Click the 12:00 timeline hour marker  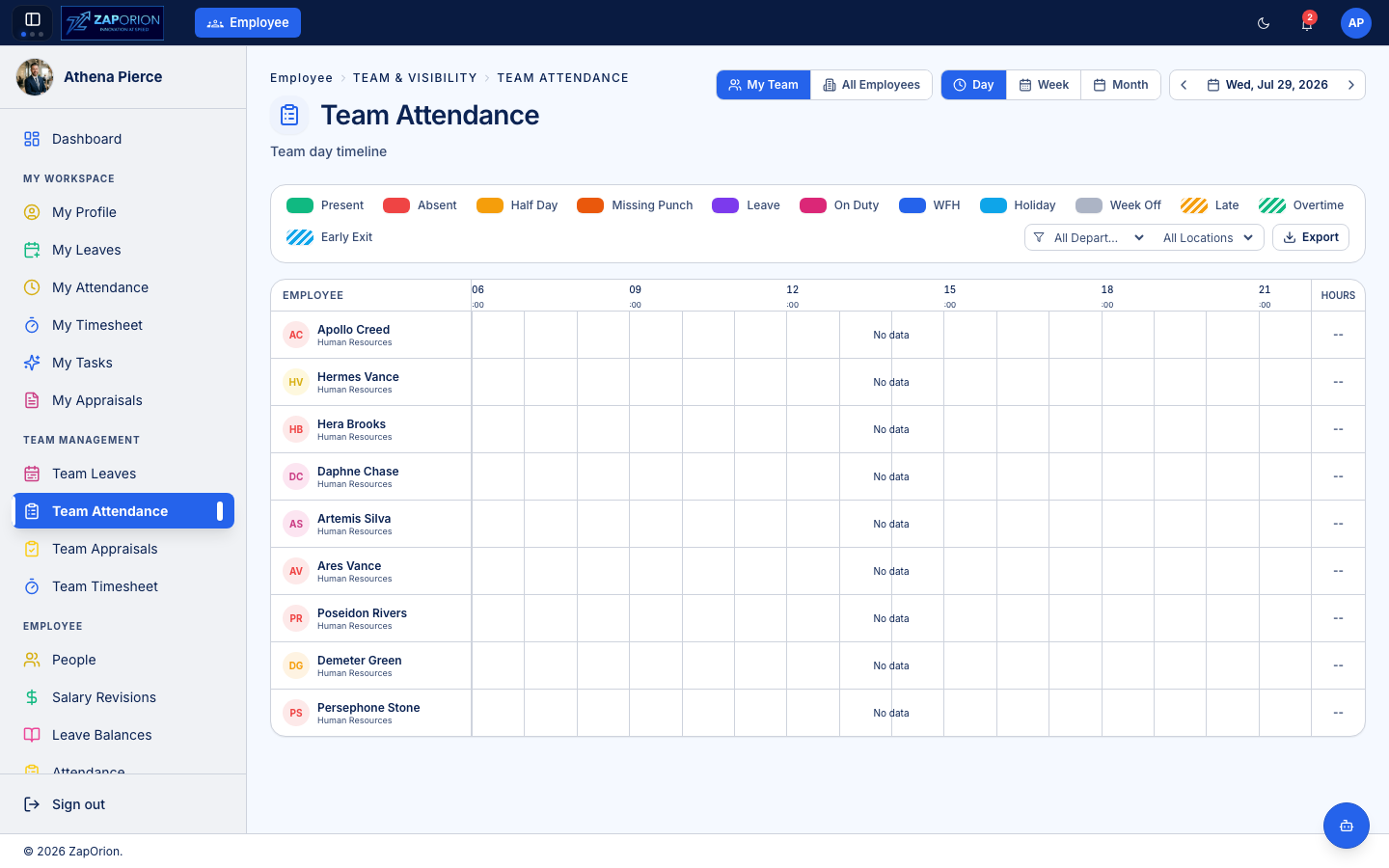click(793, 296)
